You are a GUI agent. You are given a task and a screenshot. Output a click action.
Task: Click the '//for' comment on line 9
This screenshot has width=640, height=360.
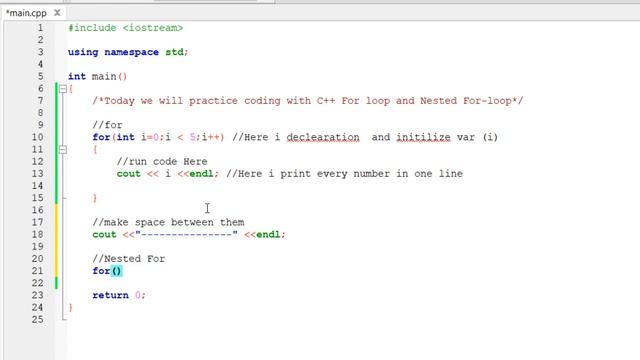107,125
